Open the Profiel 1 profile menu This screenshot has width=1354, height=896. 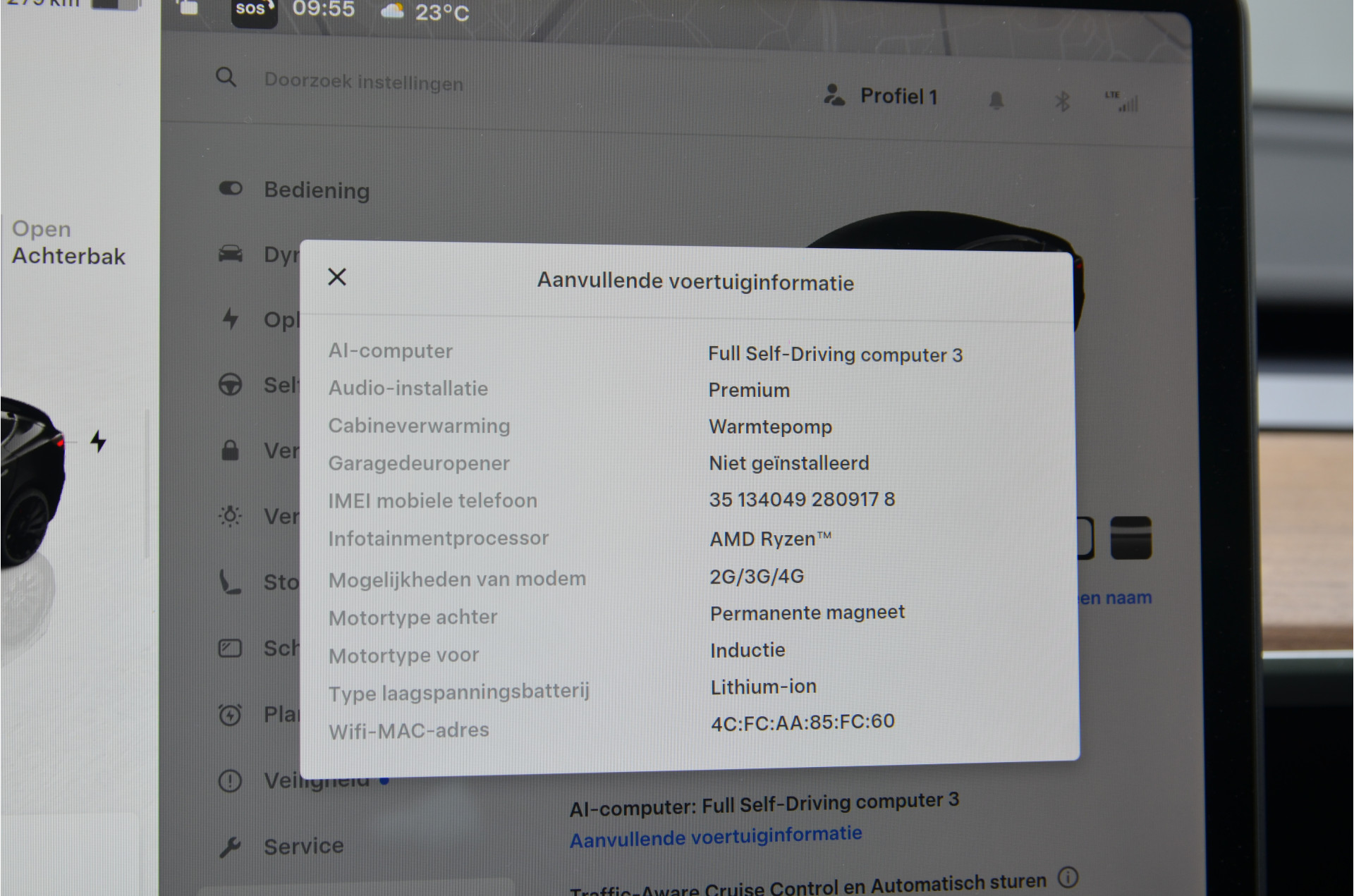881,96
